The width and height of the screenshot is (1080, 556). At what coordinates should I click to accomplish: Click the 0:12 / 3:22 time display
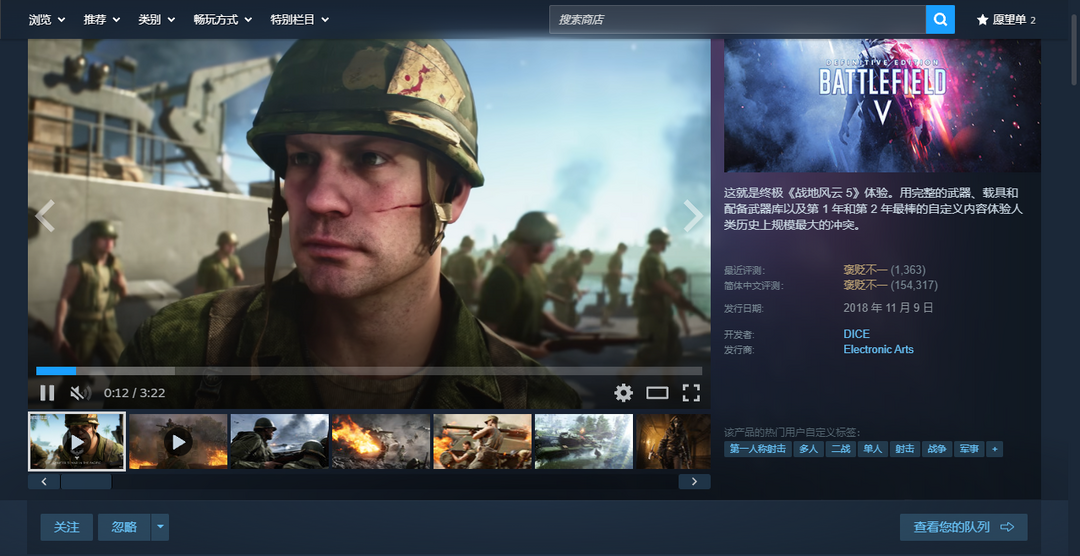(134, 393)
